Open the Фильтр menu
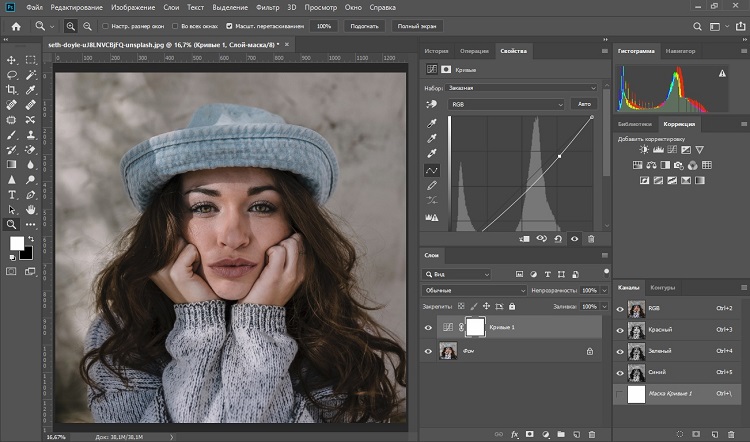The height and width of the screenshot is (442, 750). pyautogui.click(x=267, y=8)
